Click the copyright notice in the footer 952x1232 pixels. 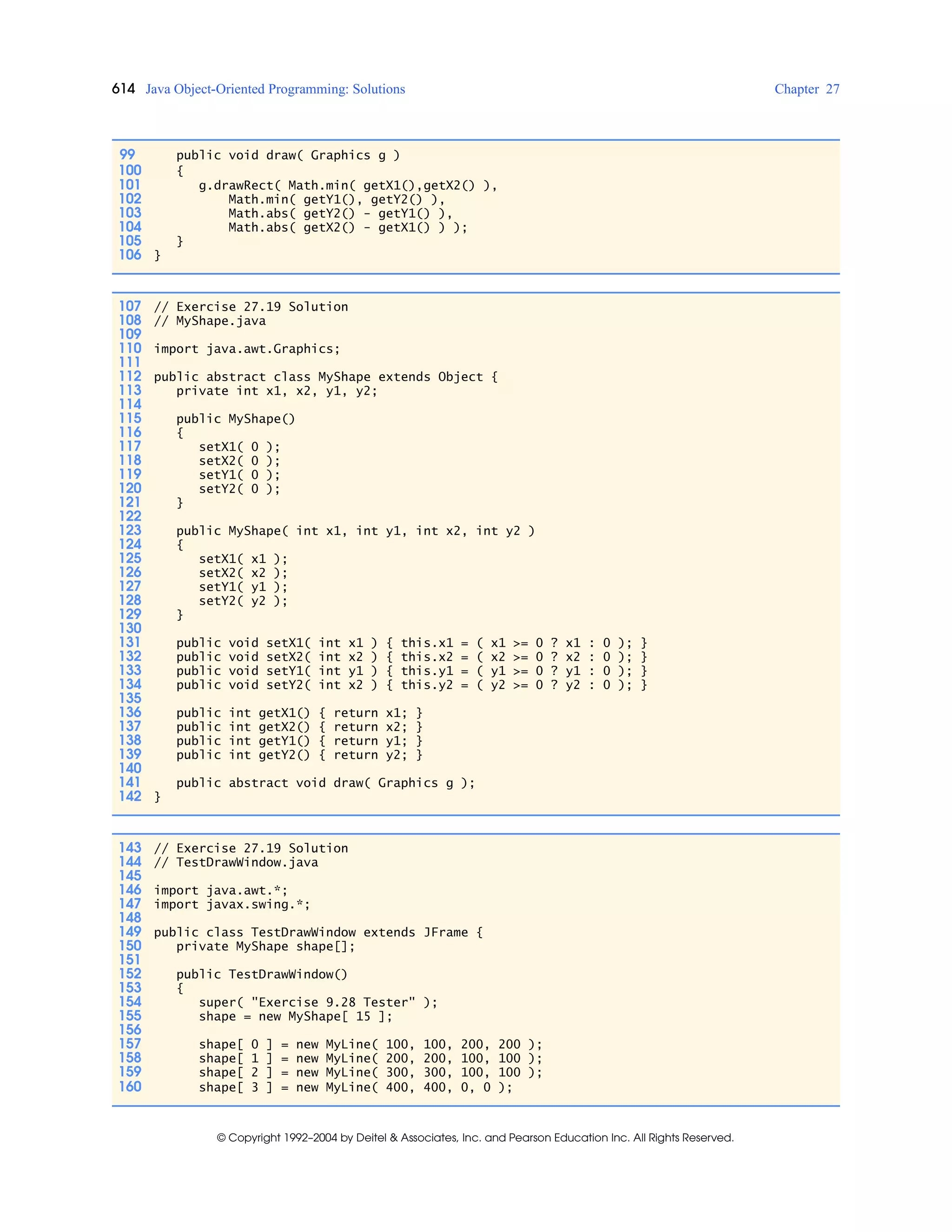pos(476,1138)
